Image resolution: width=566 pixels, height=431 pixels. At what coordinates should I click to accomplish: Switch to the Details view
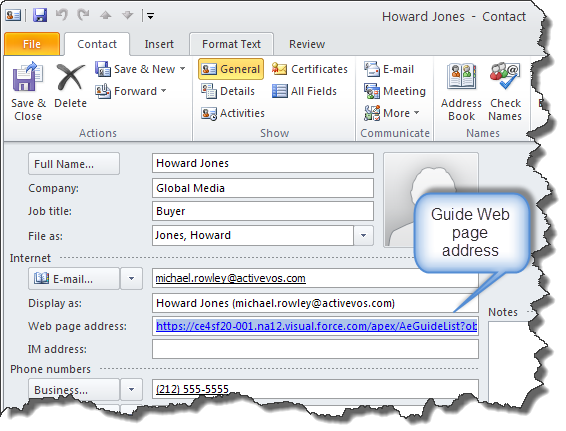coord(228,91)
